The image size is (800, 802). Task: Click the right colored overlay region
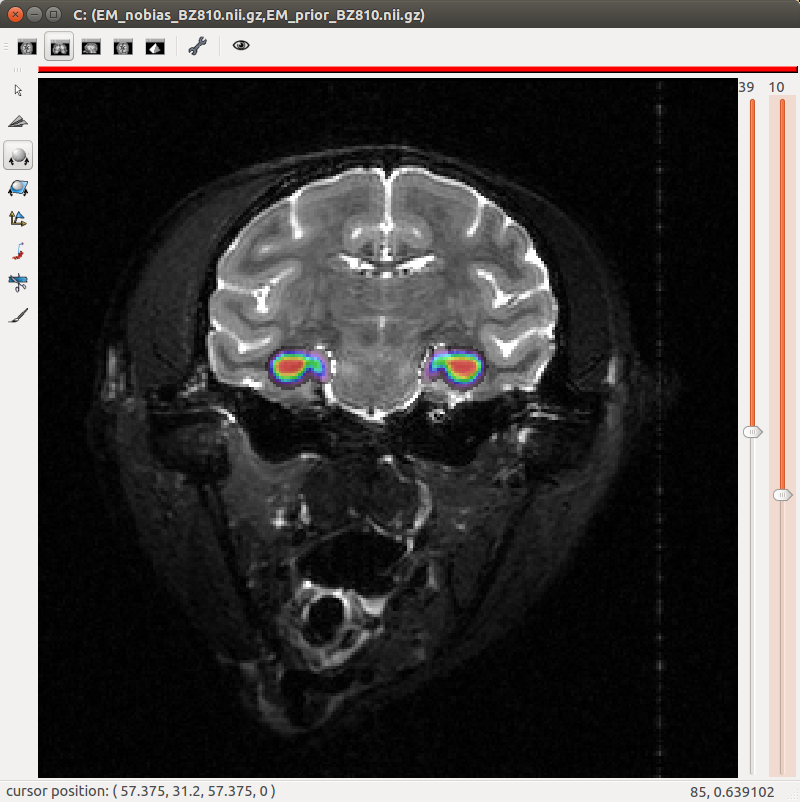coord(455,365)
